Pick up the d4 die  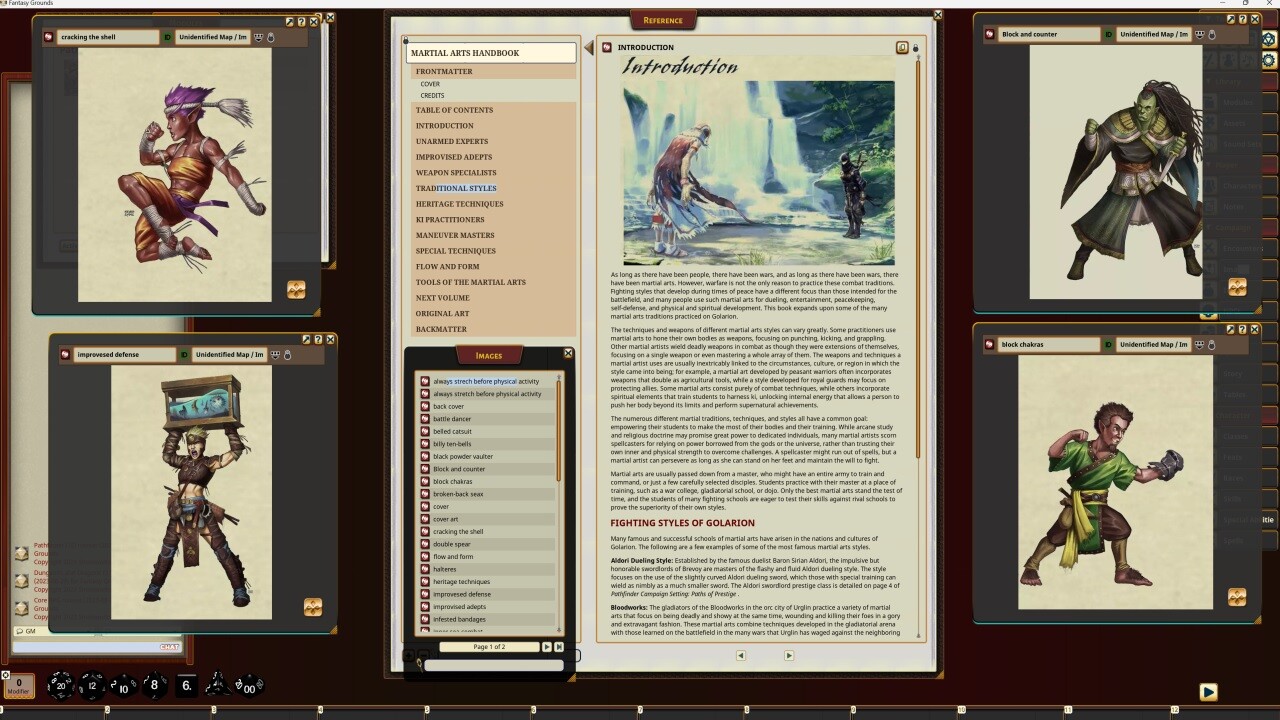[219, 687]
